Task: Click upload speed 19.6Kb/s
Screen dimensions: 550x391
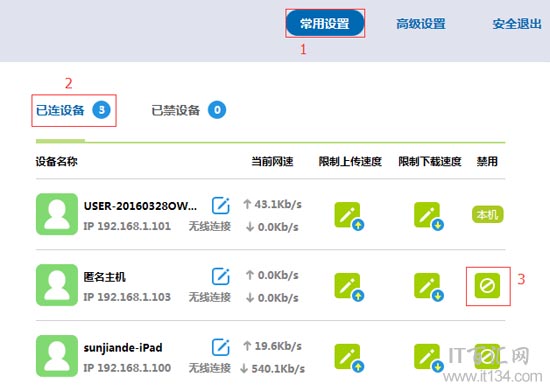Action: coord(273,346)
